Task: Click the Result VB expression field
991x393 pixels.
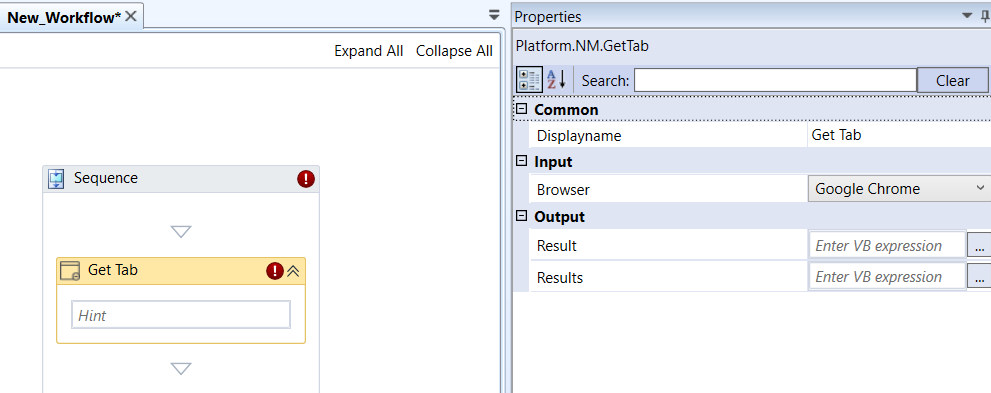Action: (x=887, y=245)
